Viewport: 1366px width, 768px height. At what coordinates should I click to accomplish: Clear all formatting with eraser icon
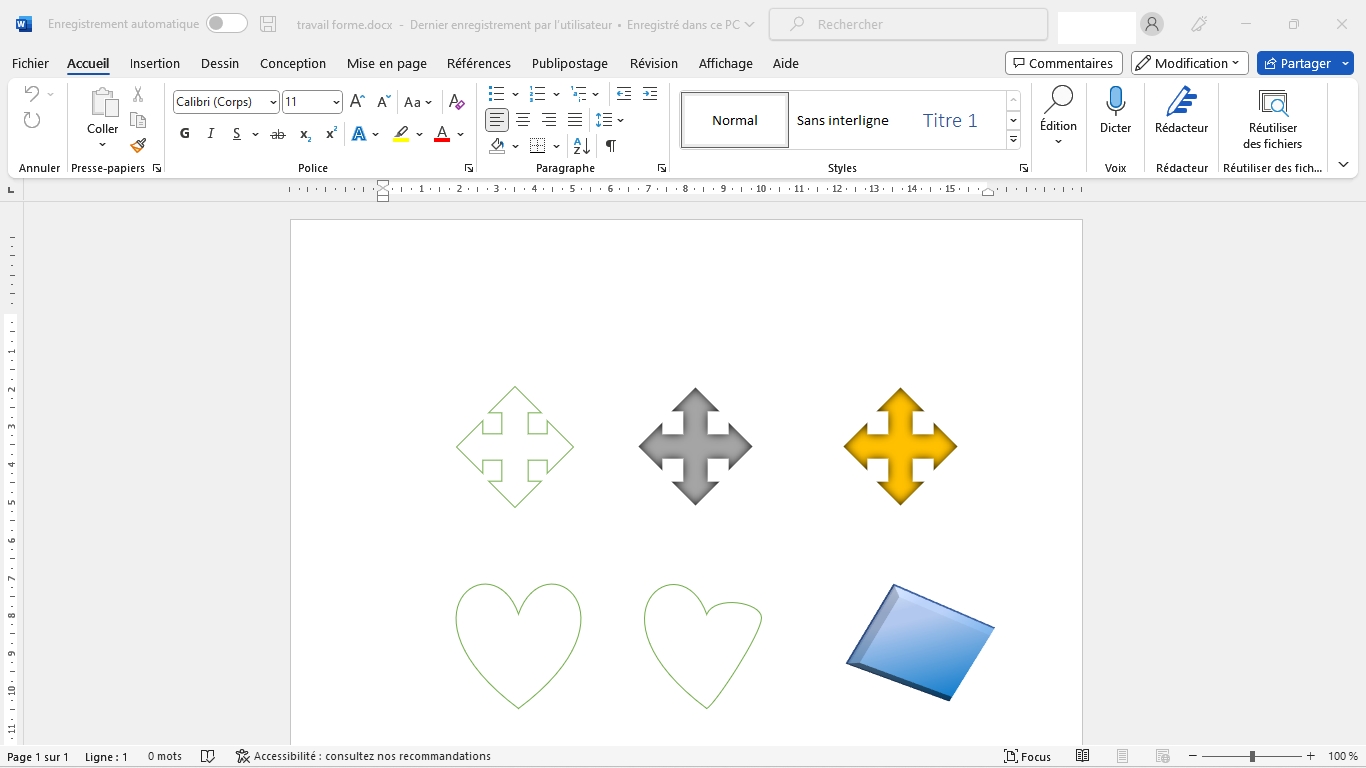(x=456, y=102)
